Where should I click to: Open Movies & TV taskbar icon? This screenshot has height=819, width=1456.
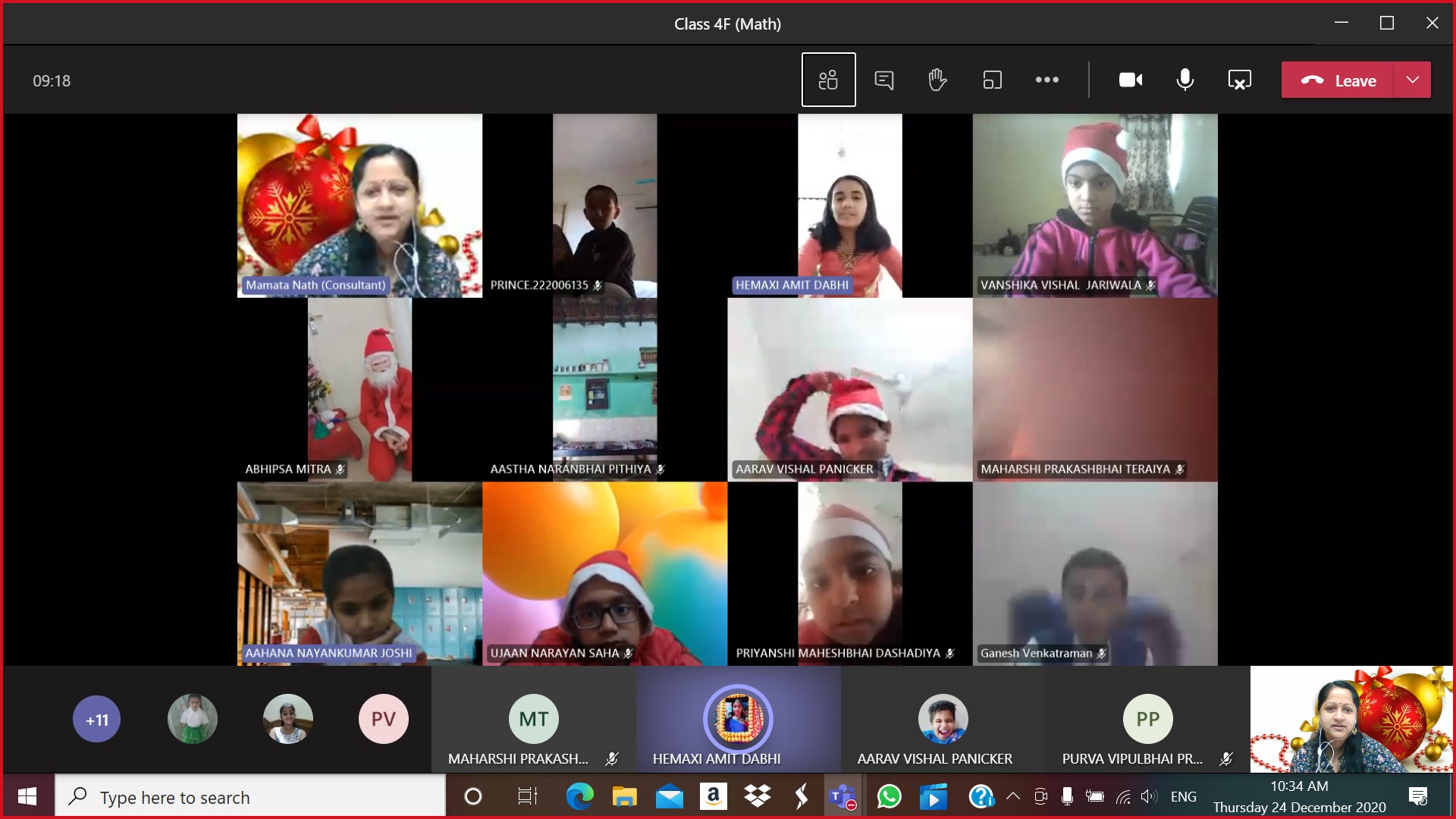pyautogui.click(x=934, y=796)
